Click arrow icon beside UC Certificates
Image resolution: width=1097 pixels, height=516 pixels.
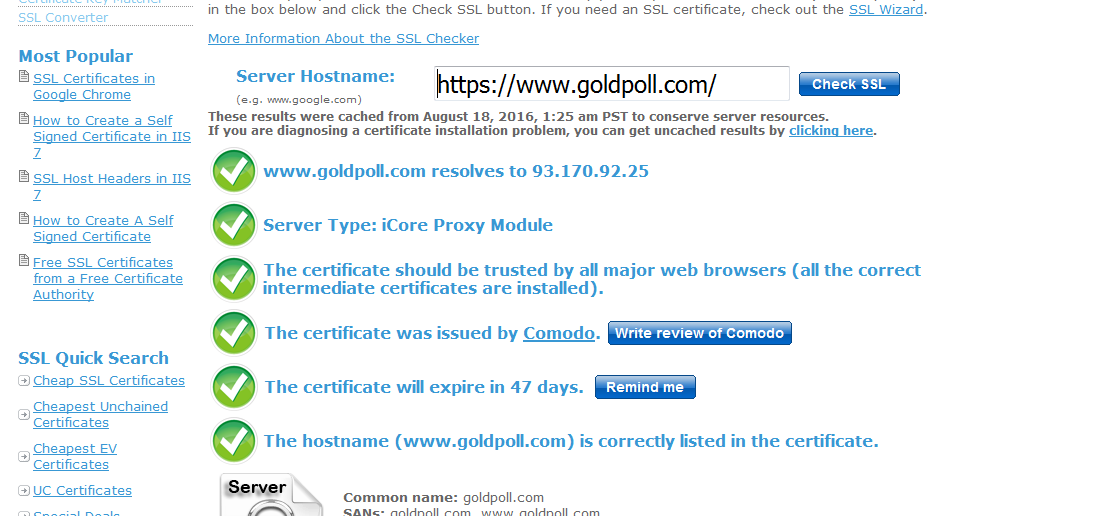click(x=24, y=490)
